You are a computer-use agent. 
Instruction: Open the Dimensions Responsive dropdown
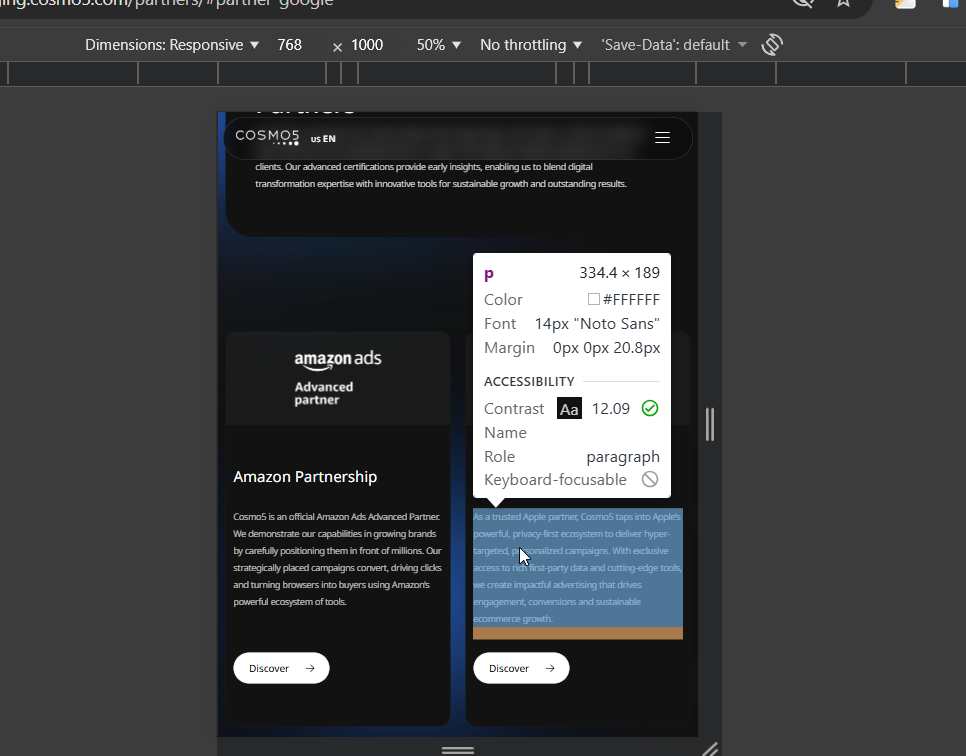coord(172,45)
